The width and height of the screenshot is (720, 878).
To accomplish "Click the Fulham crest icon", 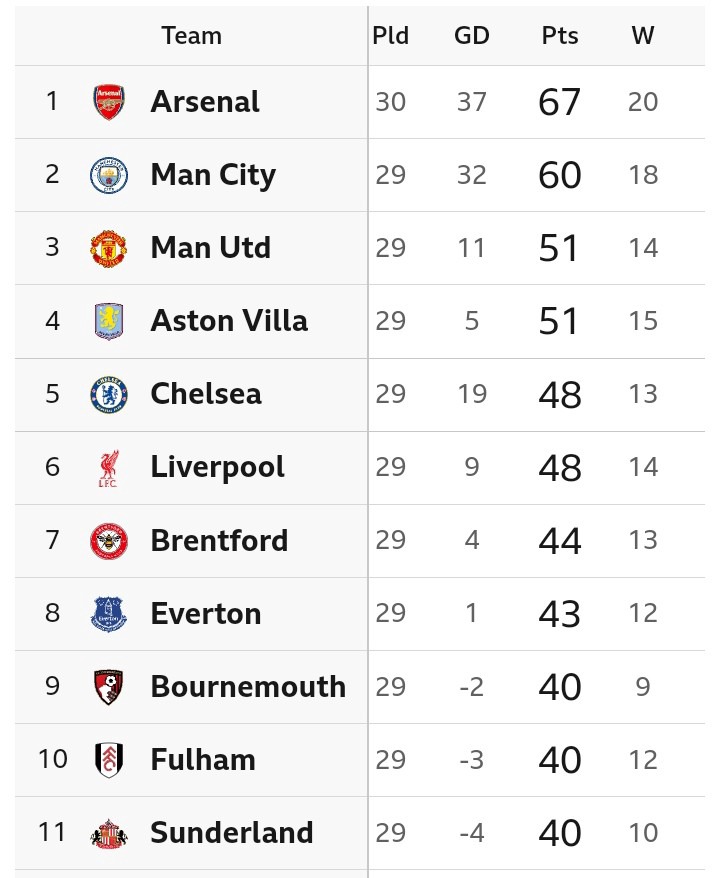I will tap(108, 760).
